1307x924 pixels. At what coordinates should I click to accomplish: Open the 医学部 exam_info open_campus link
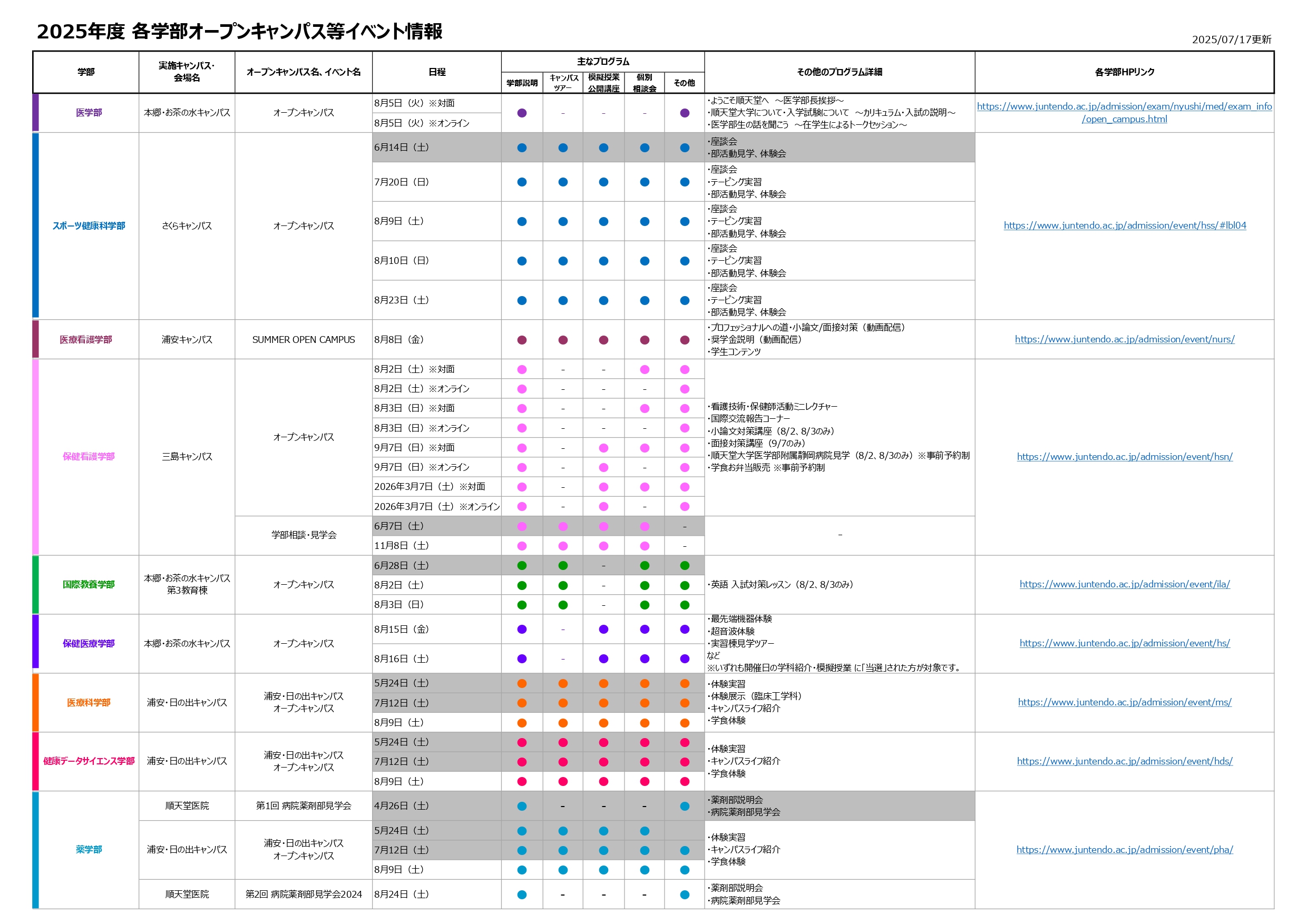[1124, 113]
